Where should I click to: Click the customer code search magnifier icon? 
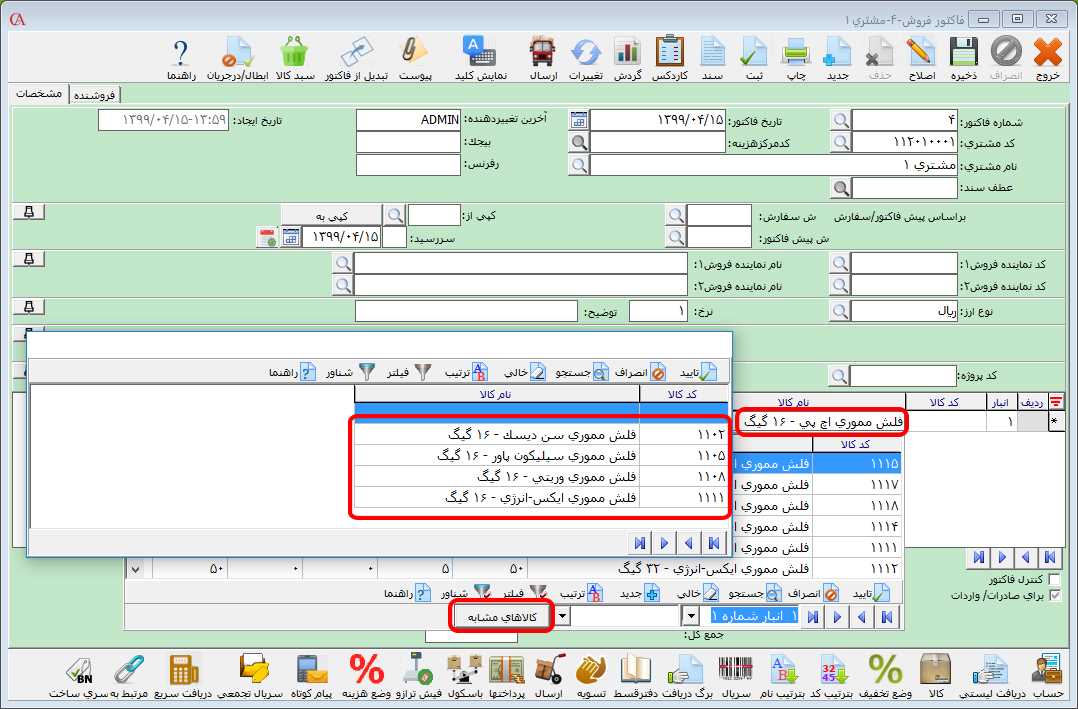[841, 142]
